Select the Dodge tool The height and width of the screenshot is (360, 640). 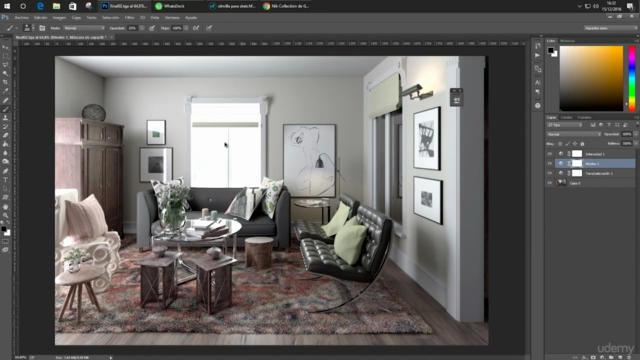(x=6, y=162)
